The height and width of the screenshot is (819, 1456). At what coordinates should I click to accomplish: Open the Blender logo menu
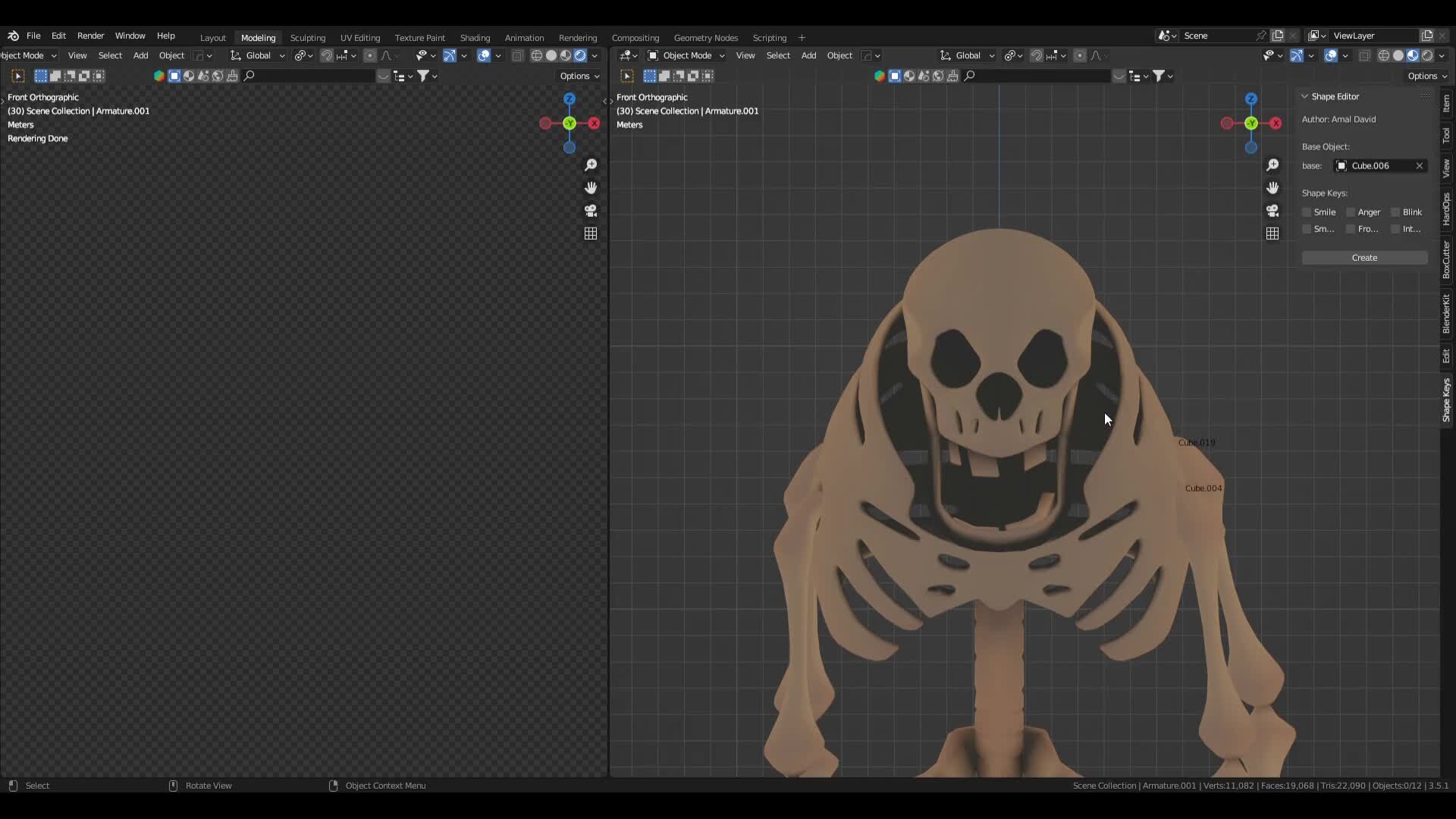[x=12, y=36]
